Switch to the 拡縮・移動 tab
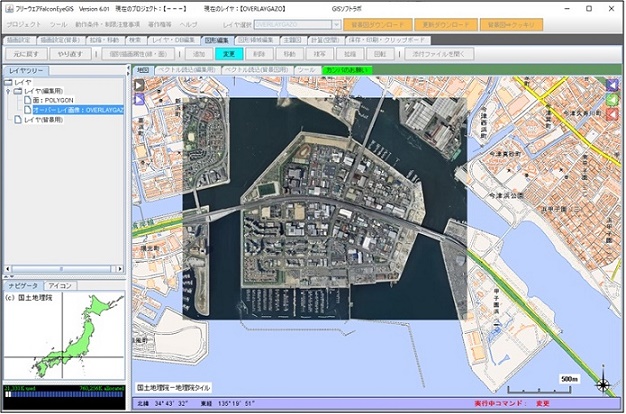 pos(105,40)
